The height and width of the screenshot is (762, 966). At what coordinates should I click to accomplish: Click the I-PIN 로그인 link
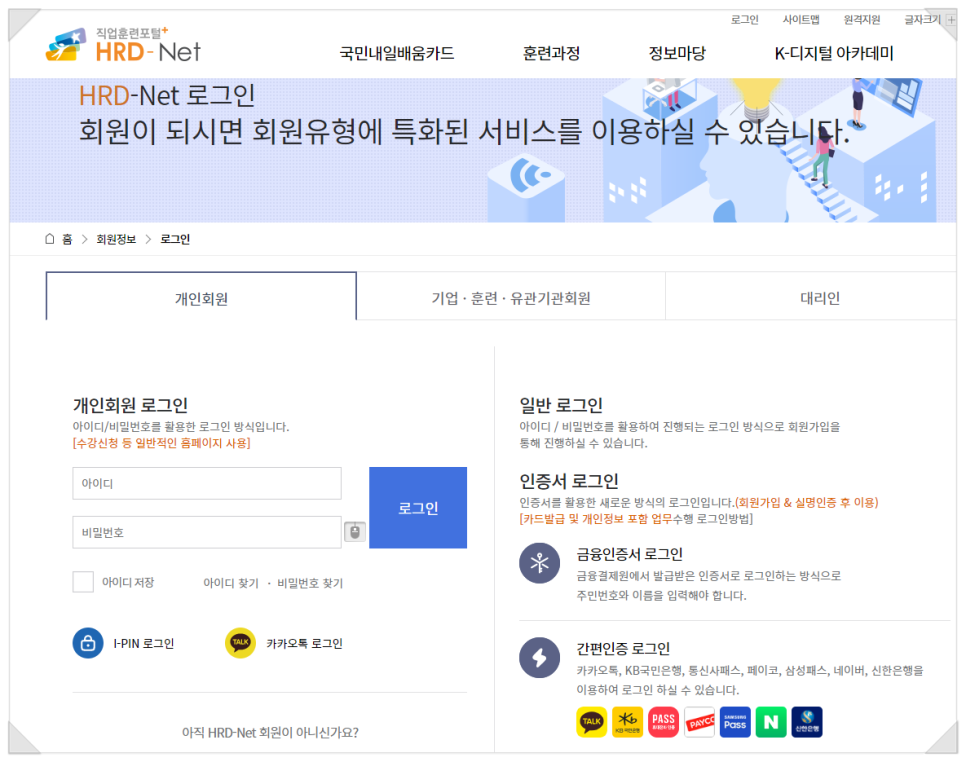(x=144, y=643)
